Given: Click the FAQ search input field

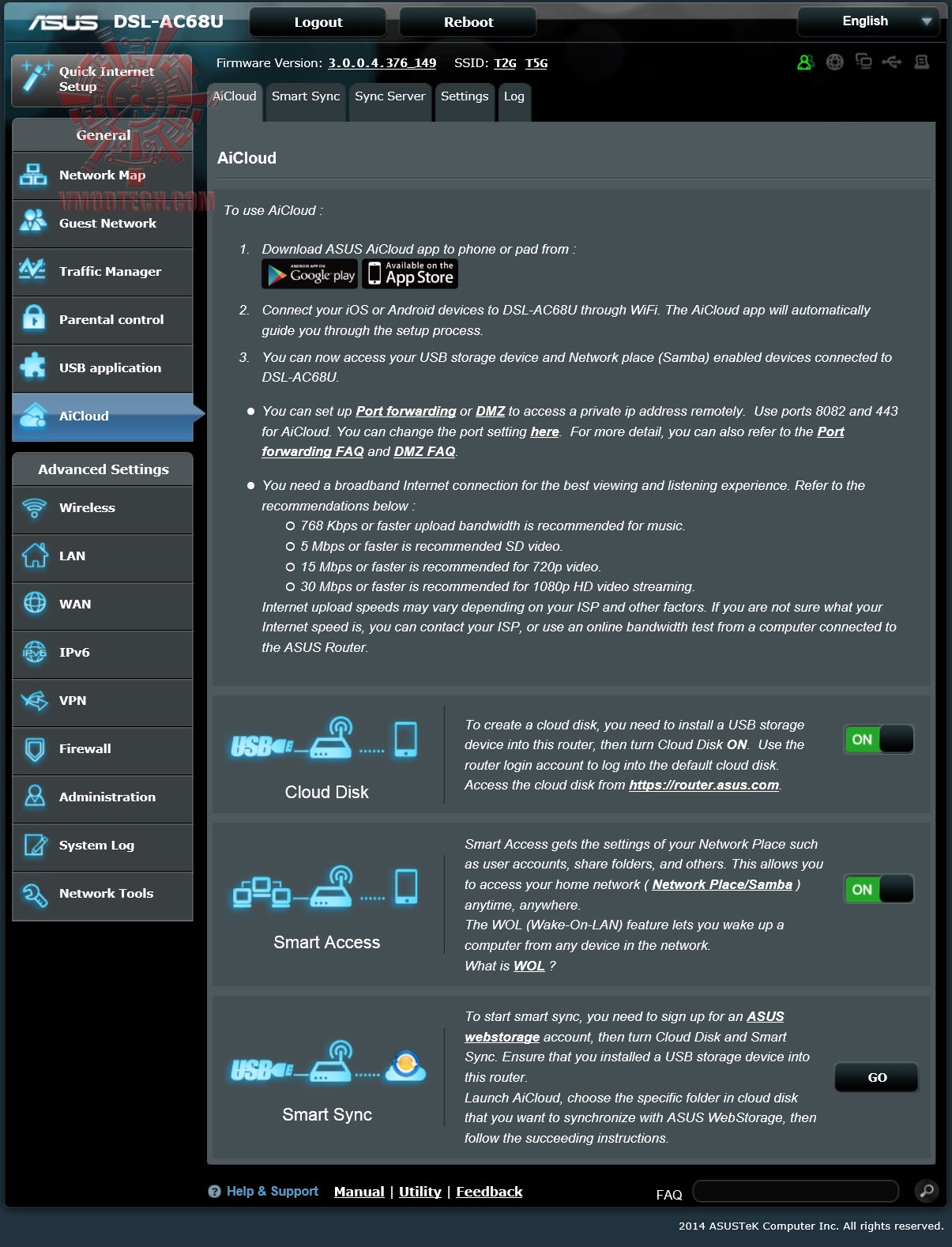Looking at the screenshot, I should tap(796, 1191).
